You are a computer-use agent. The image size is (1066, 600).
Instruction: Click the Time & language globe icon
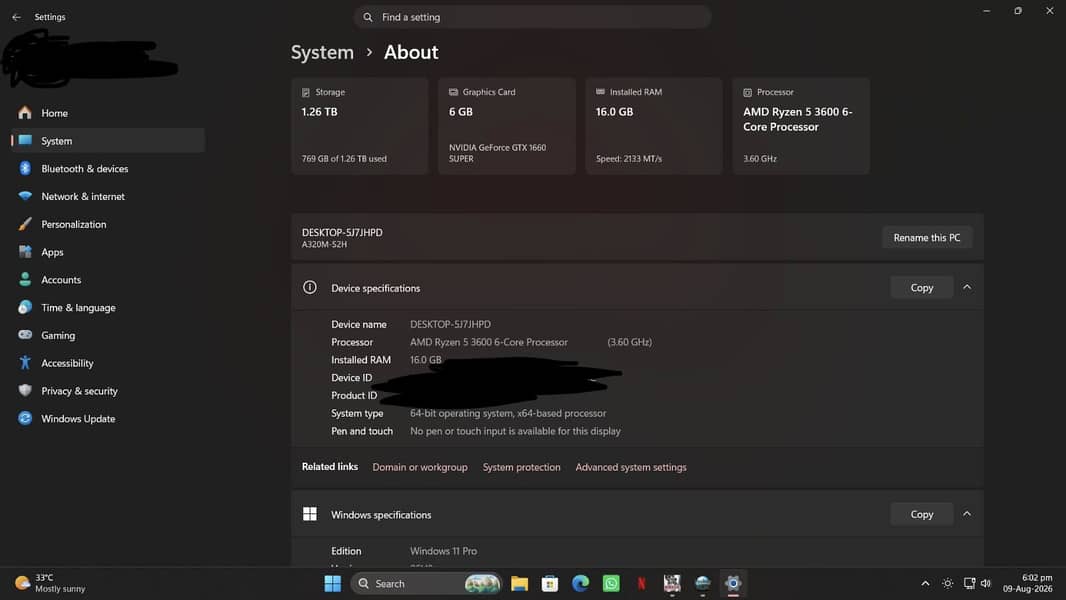25,307
